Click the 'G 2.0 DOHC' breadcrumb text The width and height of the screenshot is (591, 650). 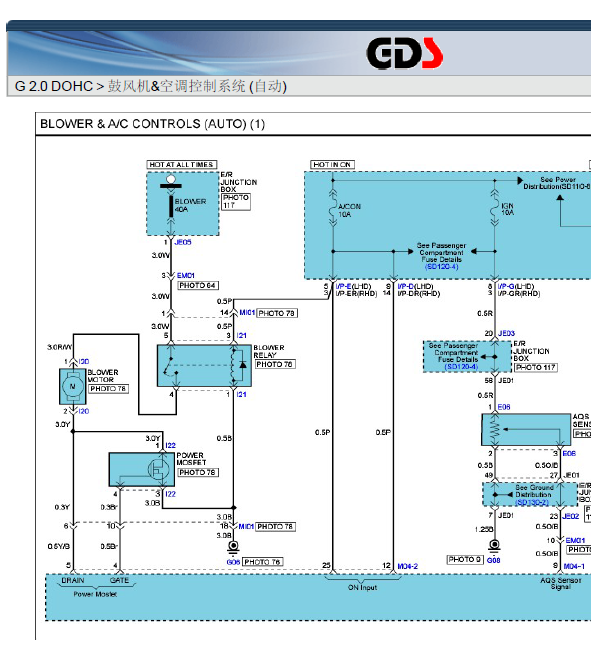point(53,86)
